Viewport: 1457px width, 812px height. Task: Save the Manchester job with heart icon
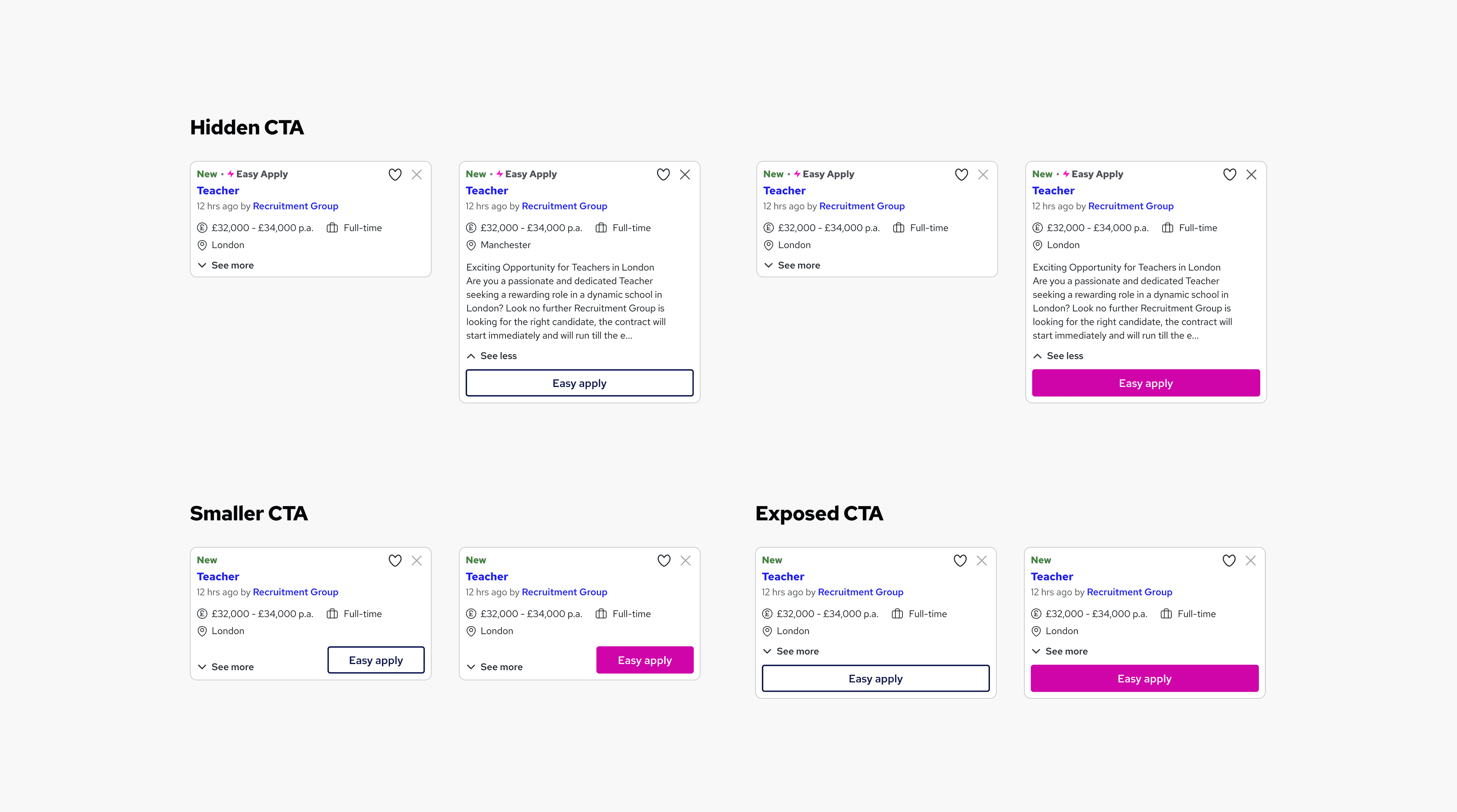pyautogui.click(x=663, y=175)
